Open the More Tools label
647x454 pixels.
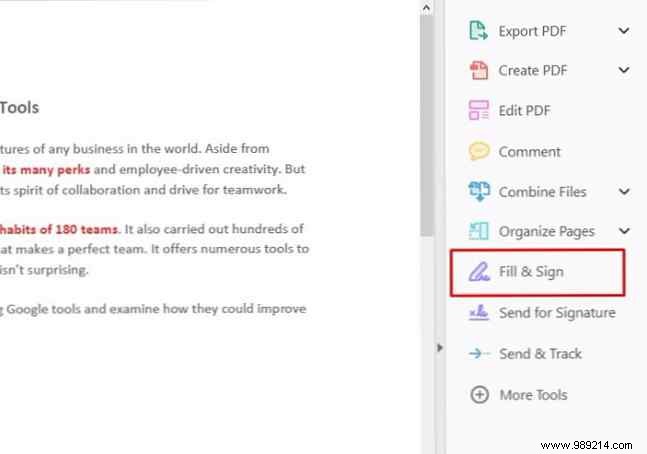click(x=533, y=395)
